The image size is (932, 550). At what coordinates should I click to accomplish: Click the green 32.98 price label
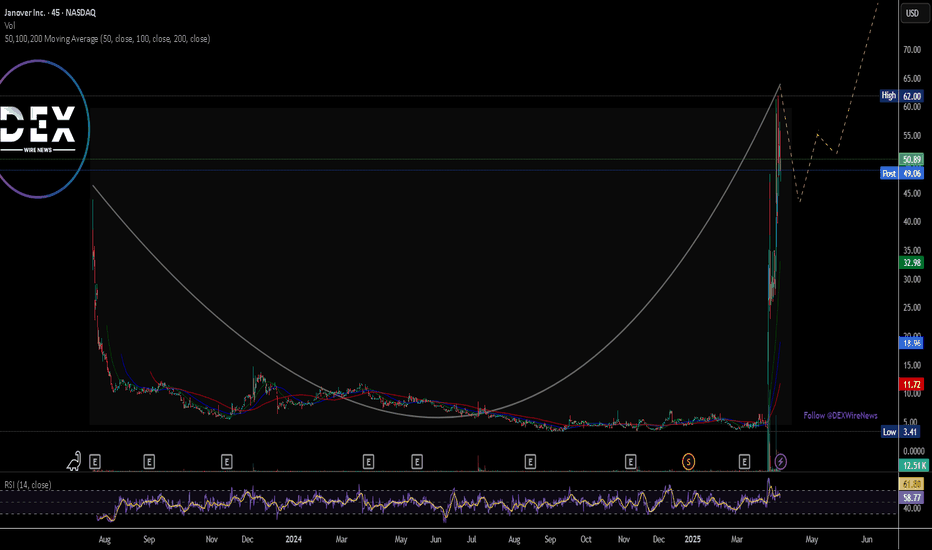click(912, 263)
